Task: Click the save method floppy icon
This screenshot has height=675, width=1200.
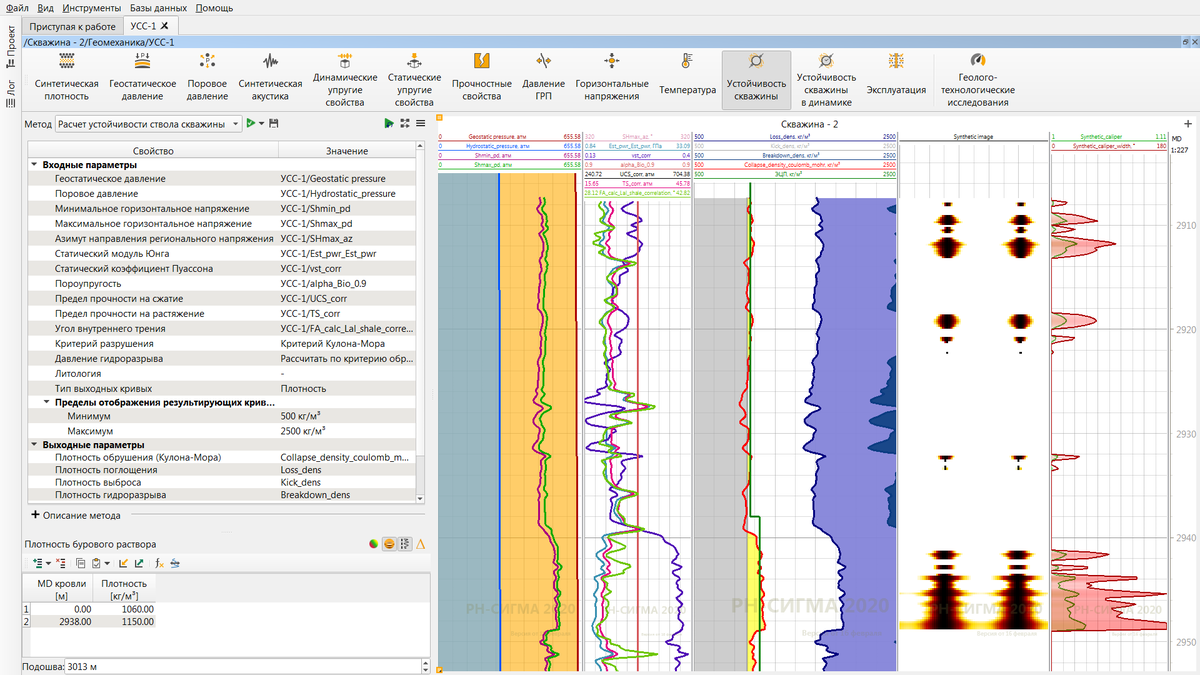Action: (x=274, y=123)
